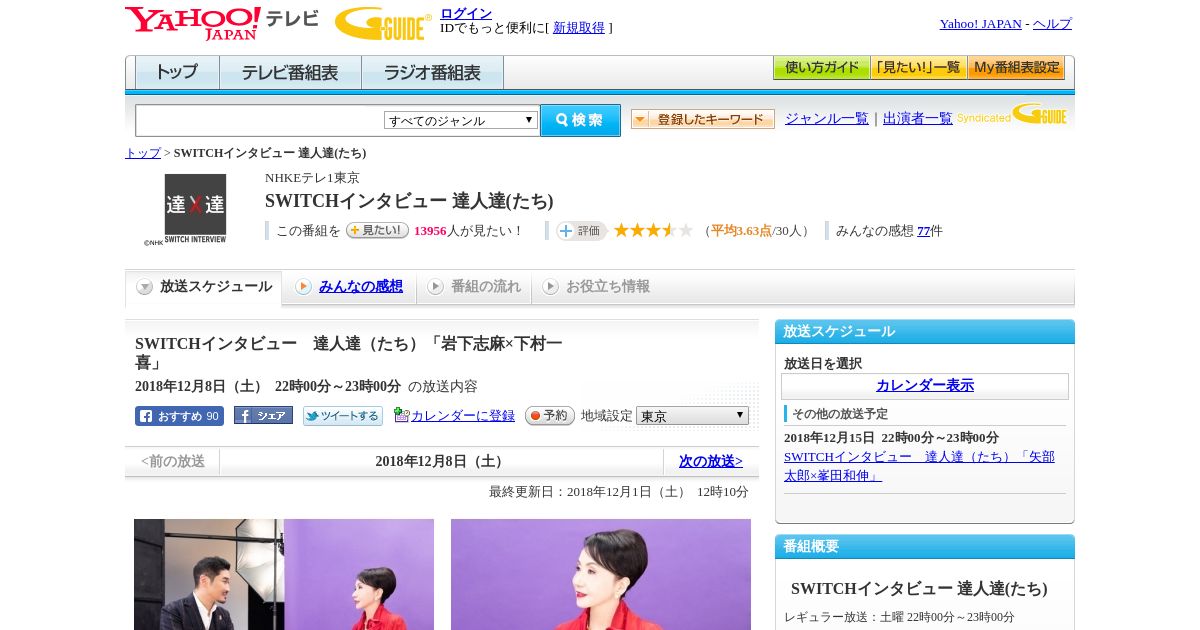Click the Facebook おすすめ 90 button
This screenshot has height=630, width=1200.
179,416
